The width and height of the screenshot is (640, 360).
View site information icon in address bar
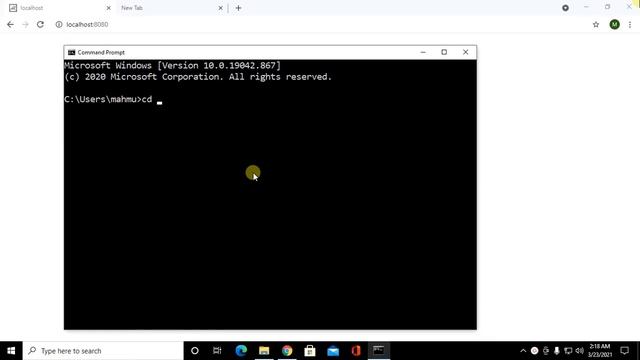pos(59,24)
